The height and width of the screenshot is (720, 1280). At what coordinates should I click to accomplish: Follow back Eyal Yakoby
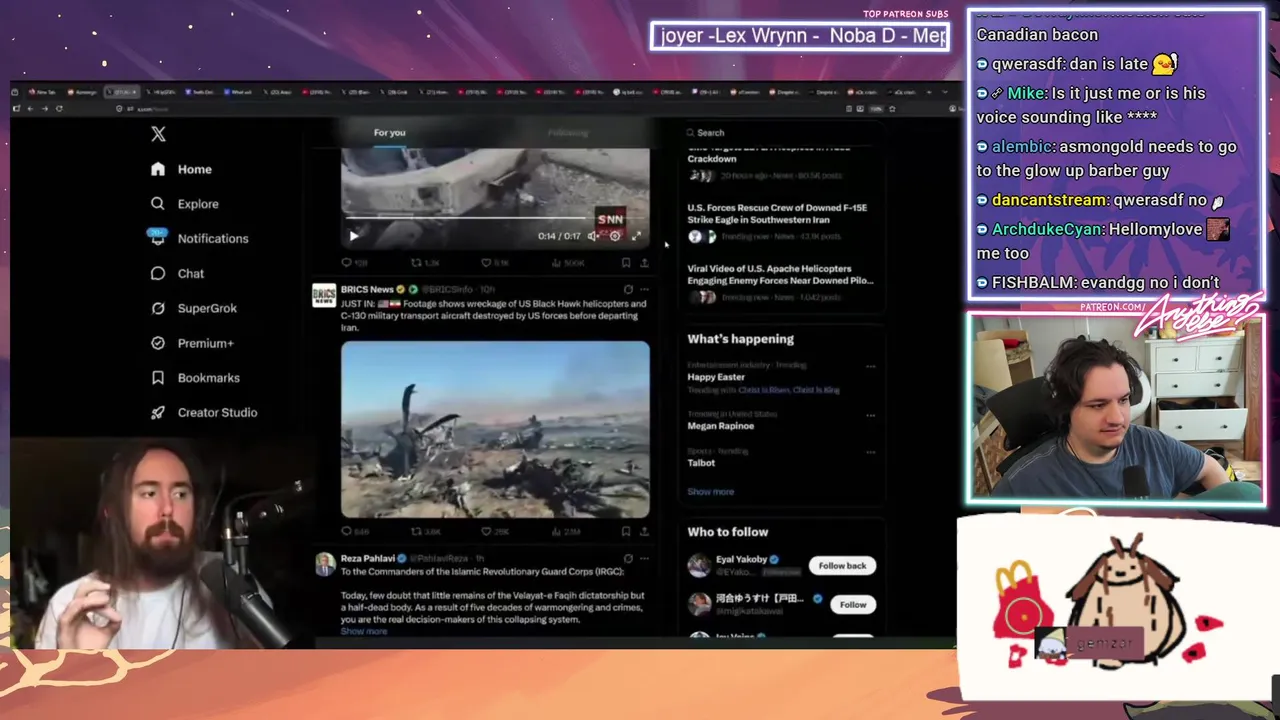click(x=842, y=566)
